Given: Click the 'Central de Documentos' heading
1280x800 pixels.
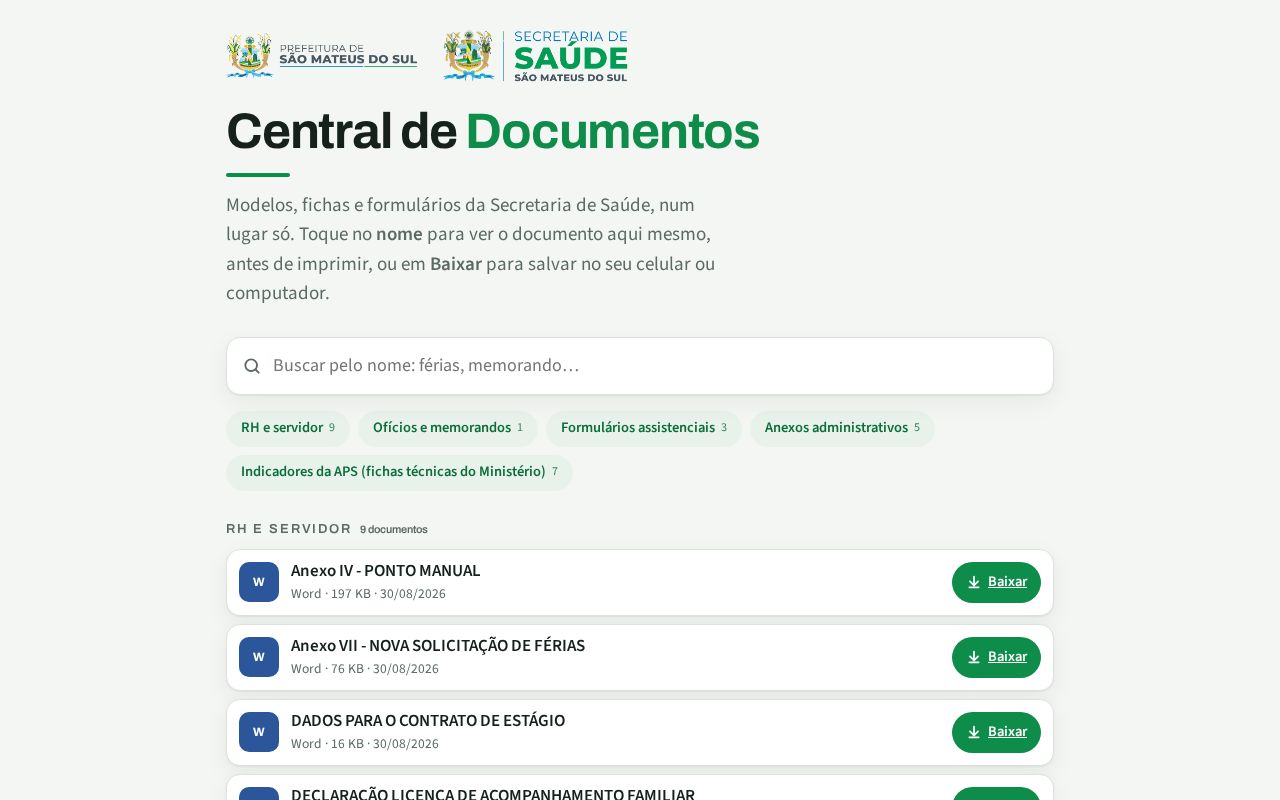Looking at the screenshot, I should tap(493, 131).
